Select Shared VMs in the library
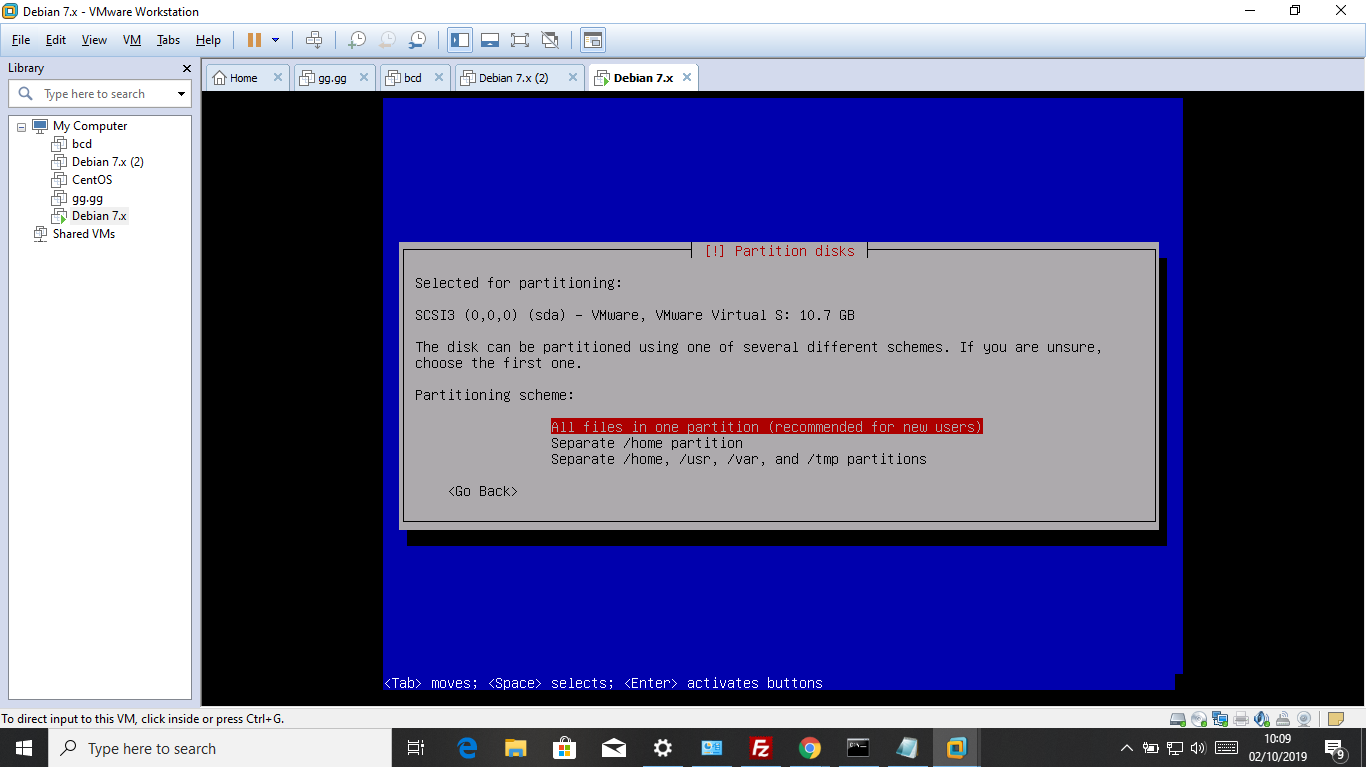The height and width of the screenshot is (767, 1366). 84,234
